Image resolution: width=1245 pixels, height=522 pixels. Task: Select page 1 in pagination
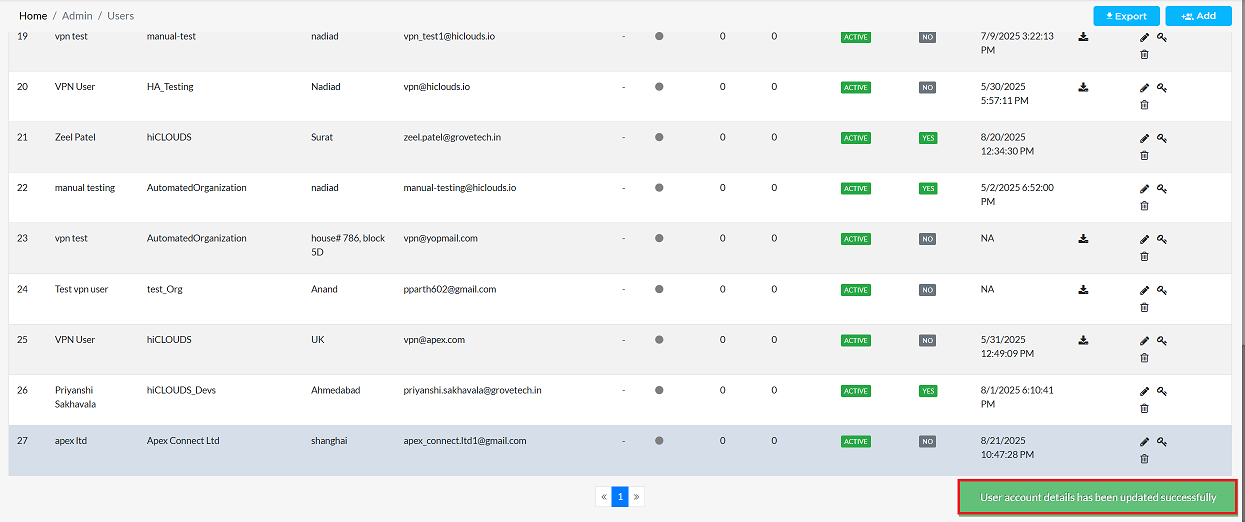(x=620, y=496)
